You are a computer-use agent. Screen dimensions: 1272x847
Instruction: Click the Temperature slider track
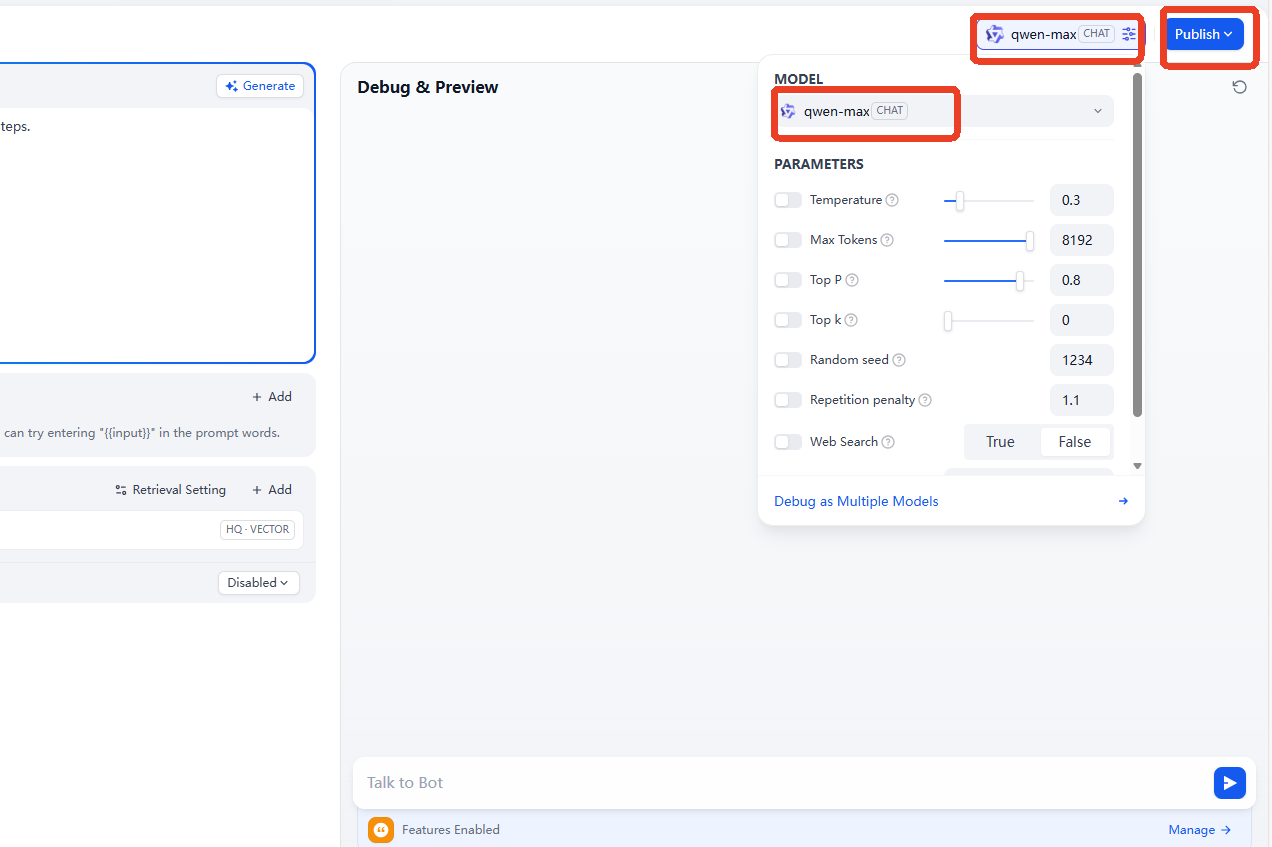coord(989,200)
